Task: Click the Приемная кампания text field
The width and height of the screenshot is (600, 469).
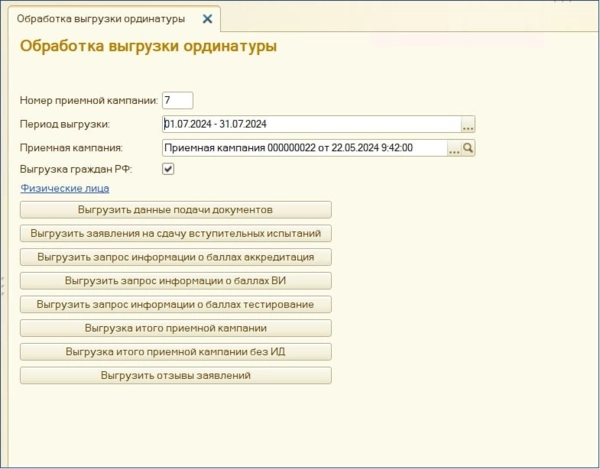Action: coord(303,148)
